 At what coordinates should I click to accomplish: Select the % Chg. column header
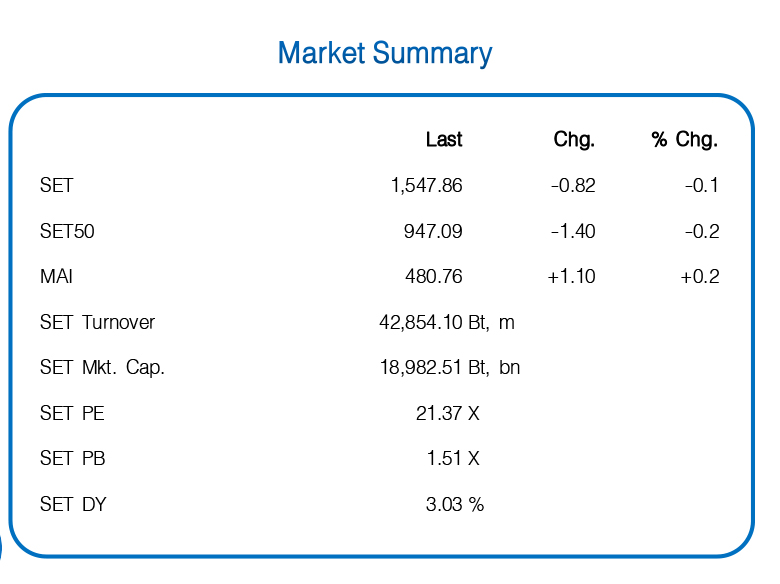684,139
